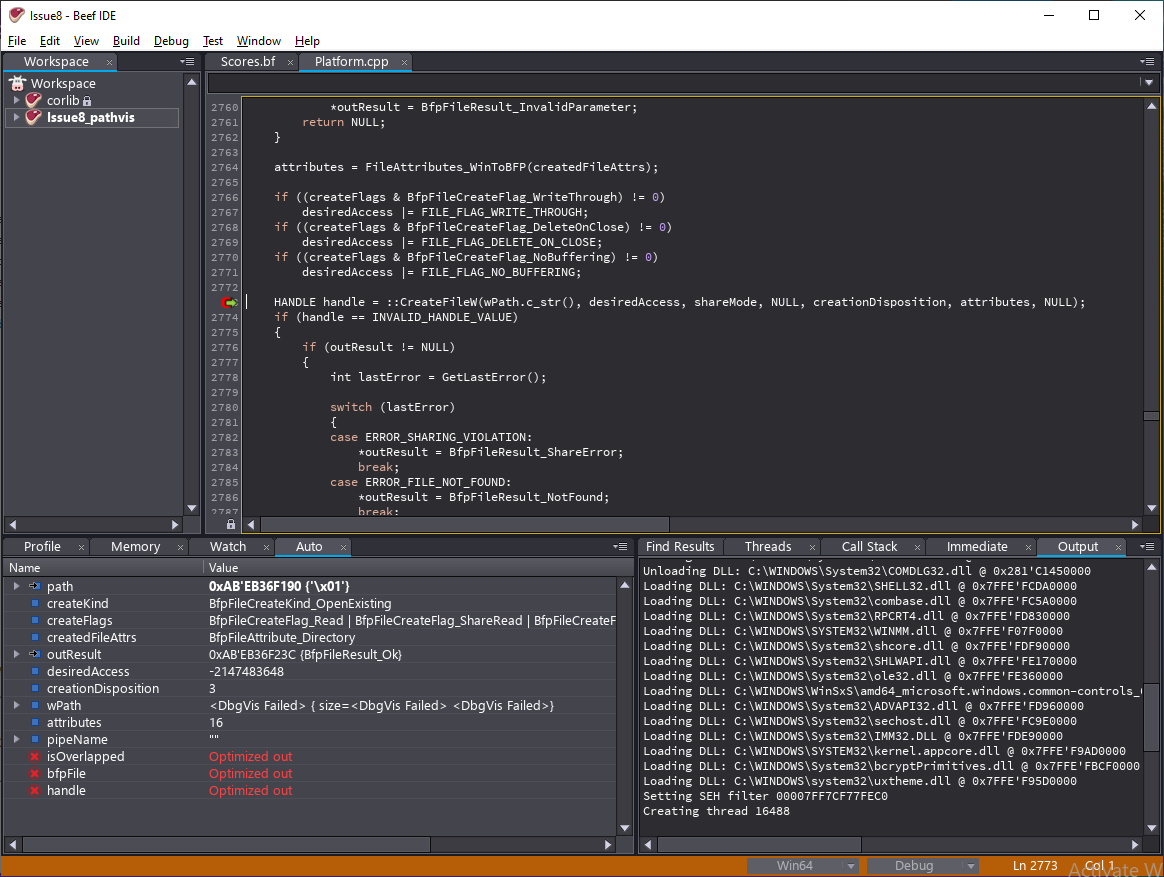This screenshot has height=877, width=1164.
Task: Close the Output panel tab
Action: [1119, 547]
